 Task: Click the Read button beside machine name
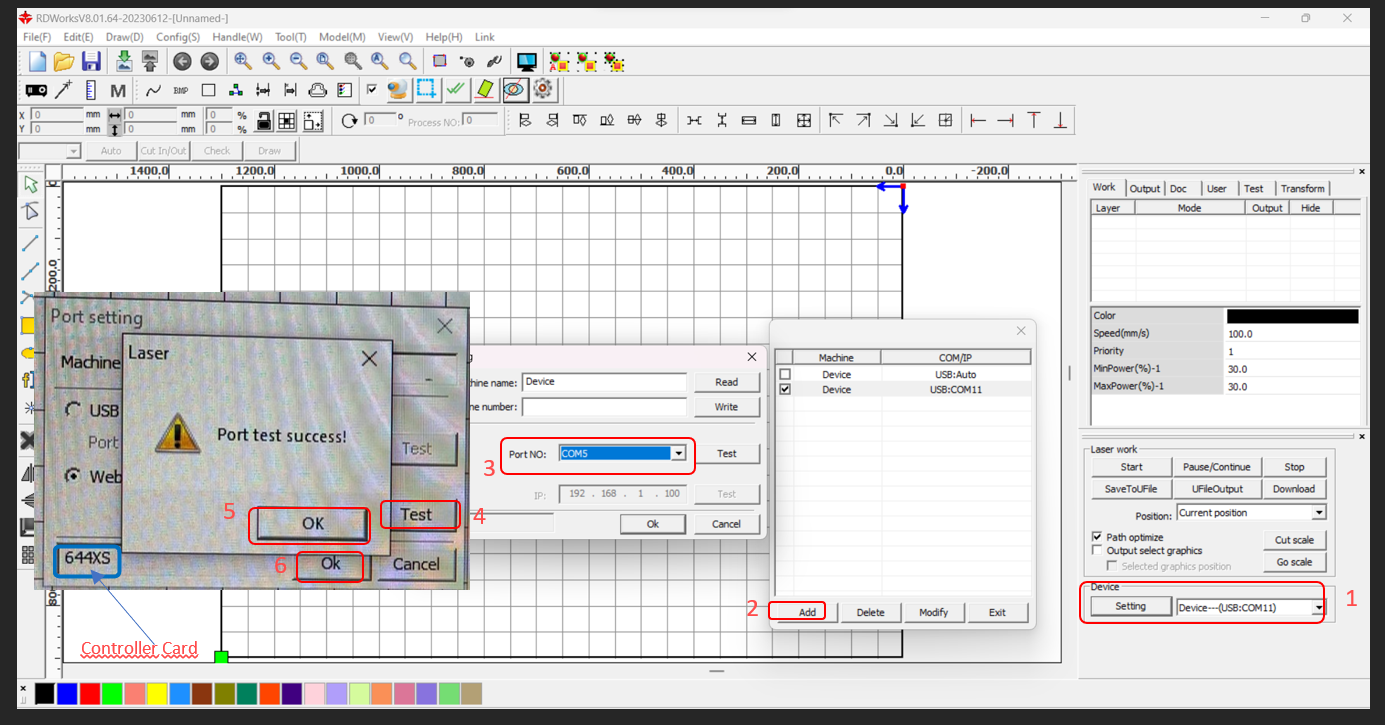coord(727,382)
